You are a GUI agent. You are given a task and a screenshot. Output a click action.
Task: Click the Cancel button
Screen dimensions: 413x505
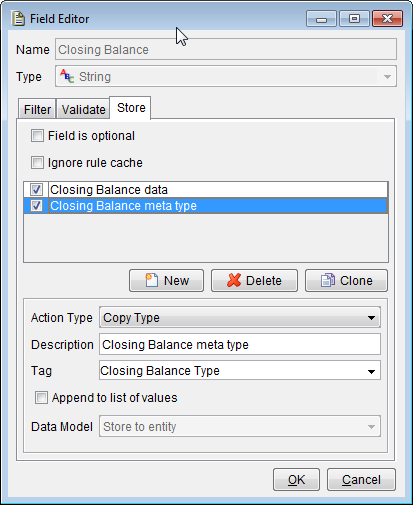361,480
